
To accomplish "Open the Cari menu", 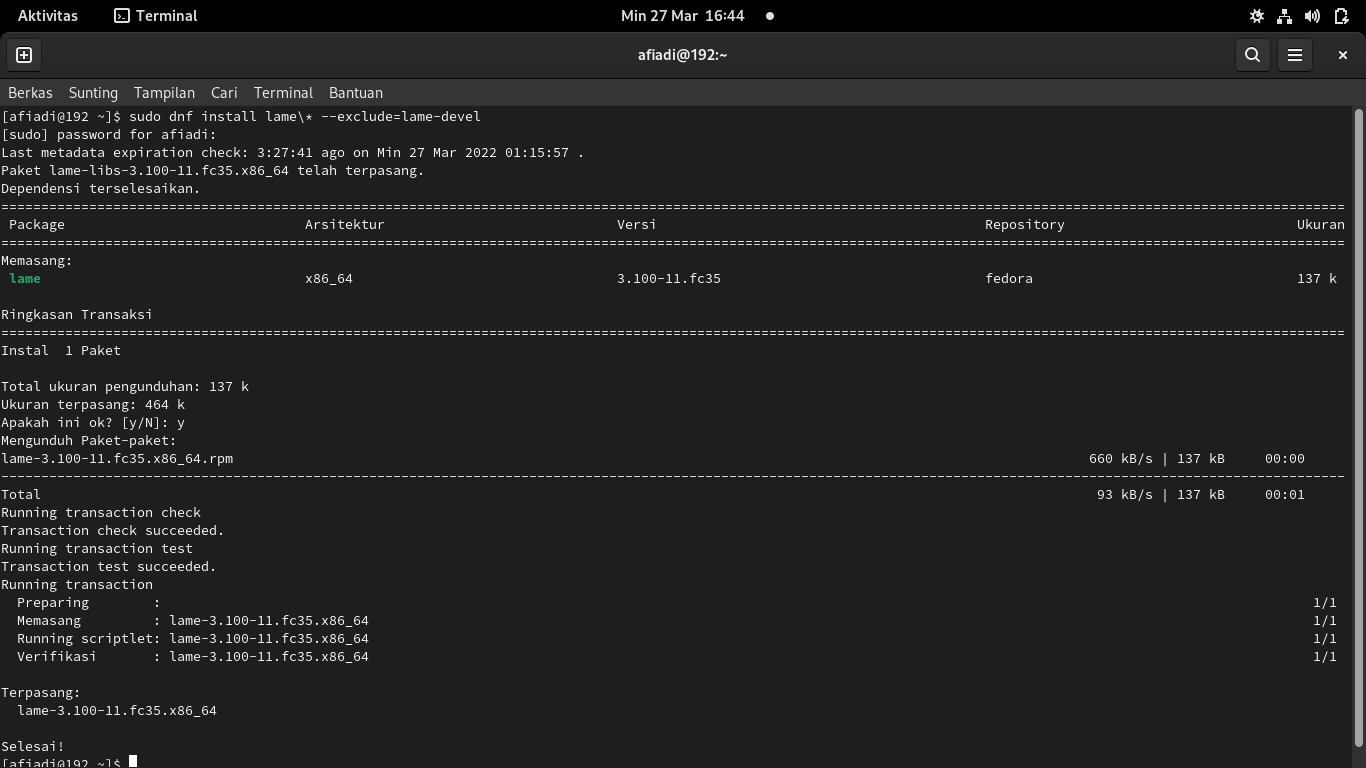I will click(224, 92).
